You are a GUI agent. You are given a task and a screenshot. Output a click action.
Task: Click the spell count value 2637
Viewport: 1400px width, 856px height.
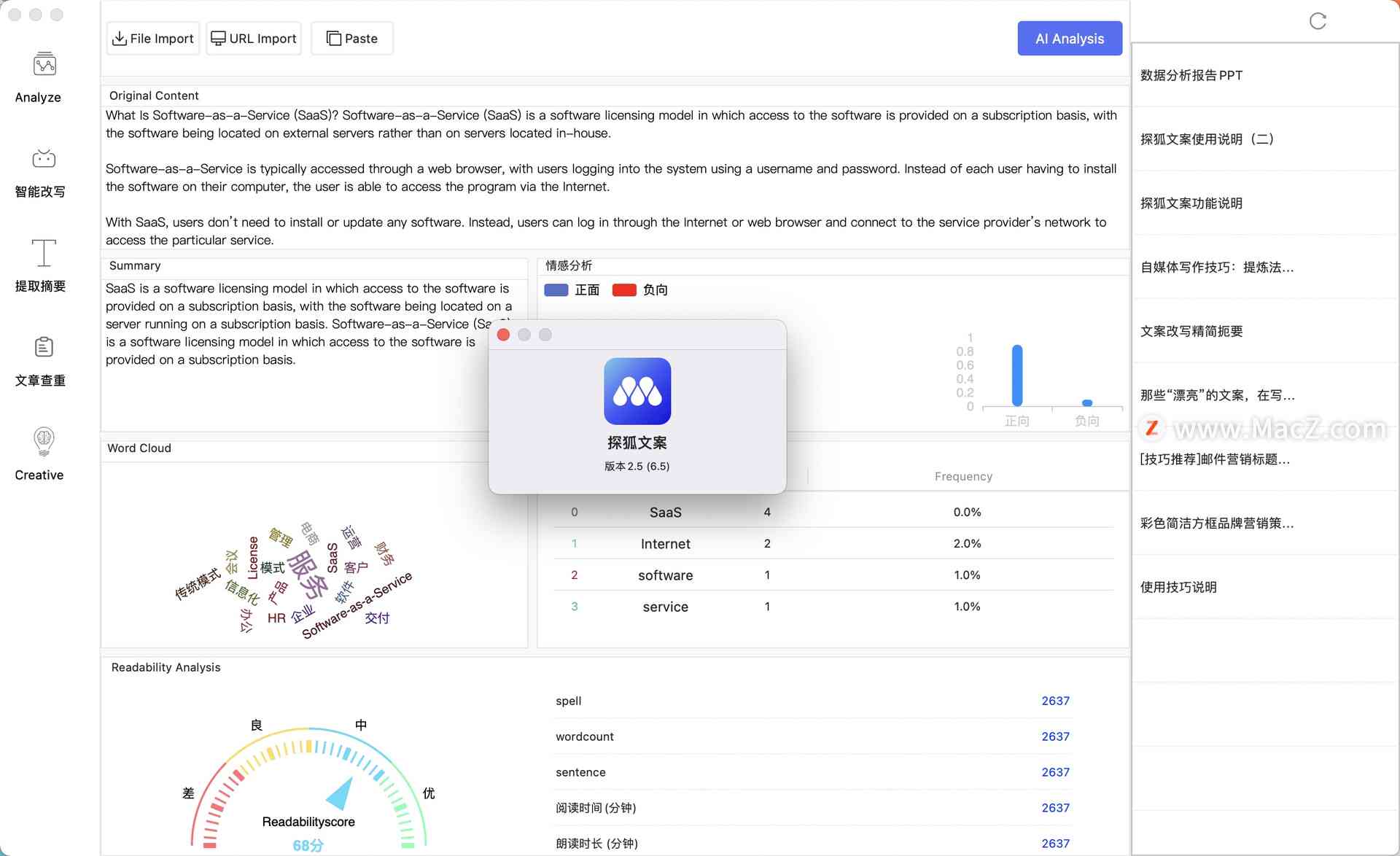1056,700
